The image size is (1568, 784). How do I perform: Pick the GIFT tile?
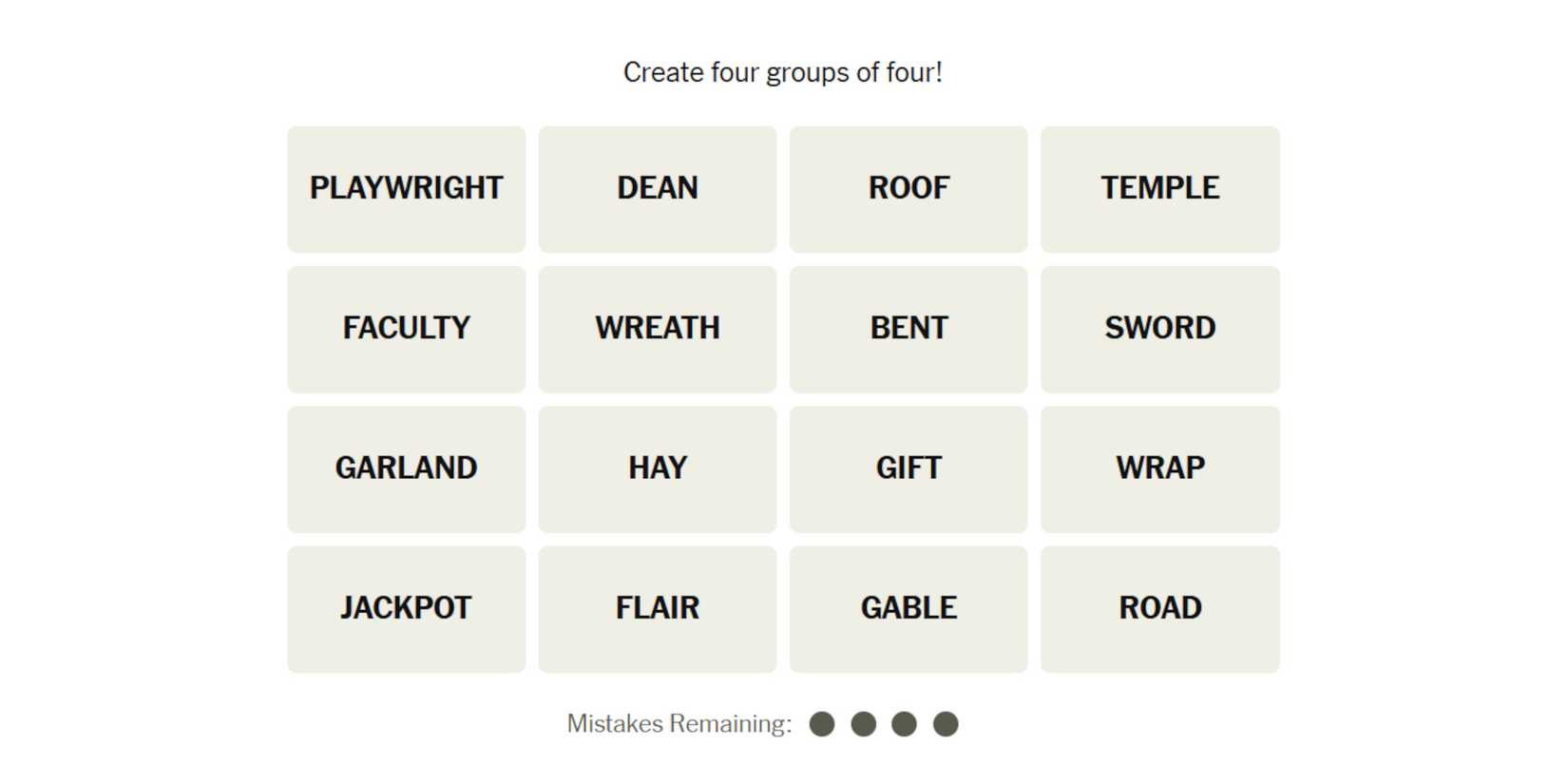coord(908,468)
